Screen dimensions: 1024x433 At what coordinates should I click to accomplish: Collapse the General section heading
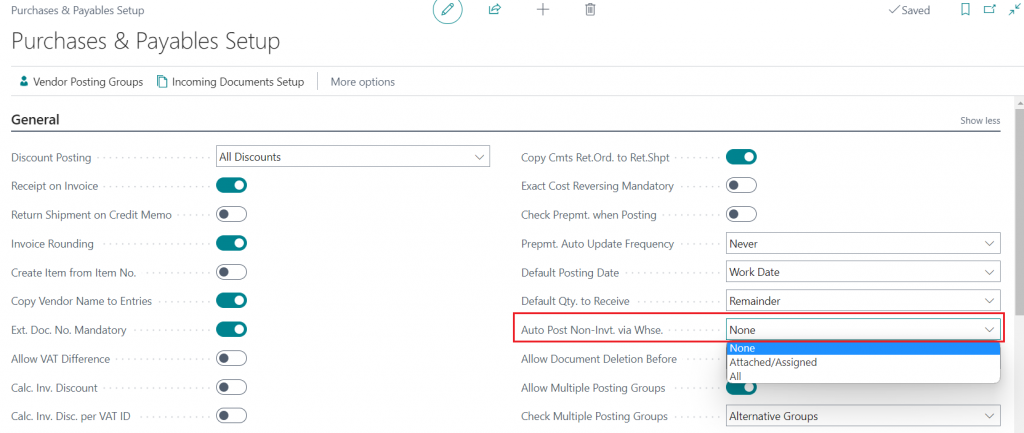click(35, 120)
